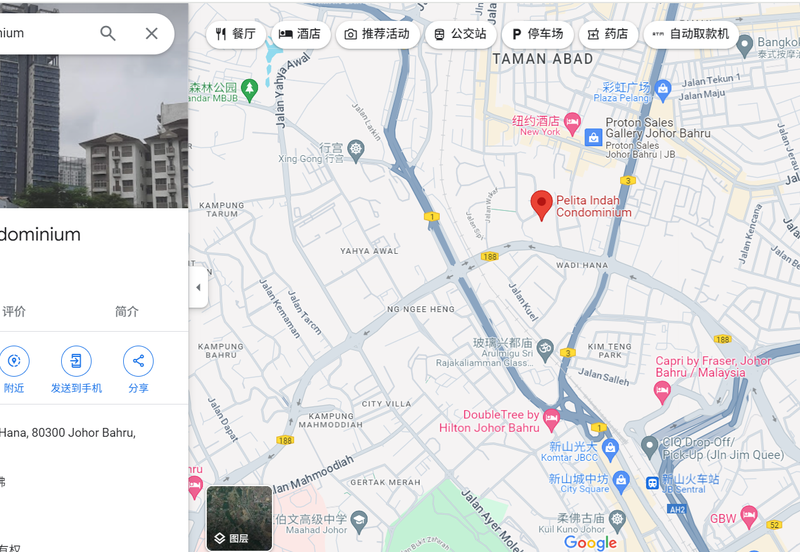Filter map by 推荐活动 things to do

point(377,34)
